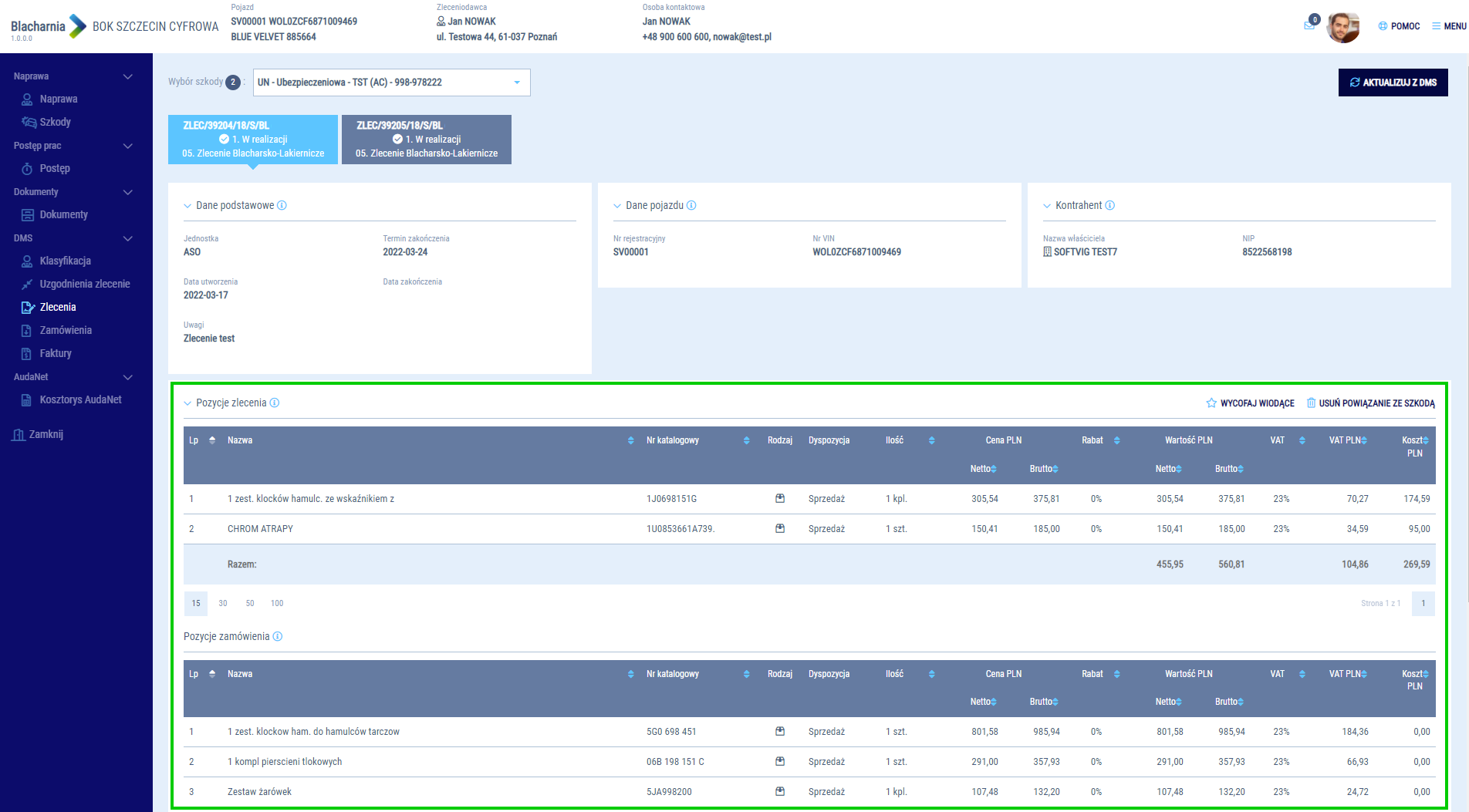Click the info icon beside Dane podstawowe

pos(282,205)
